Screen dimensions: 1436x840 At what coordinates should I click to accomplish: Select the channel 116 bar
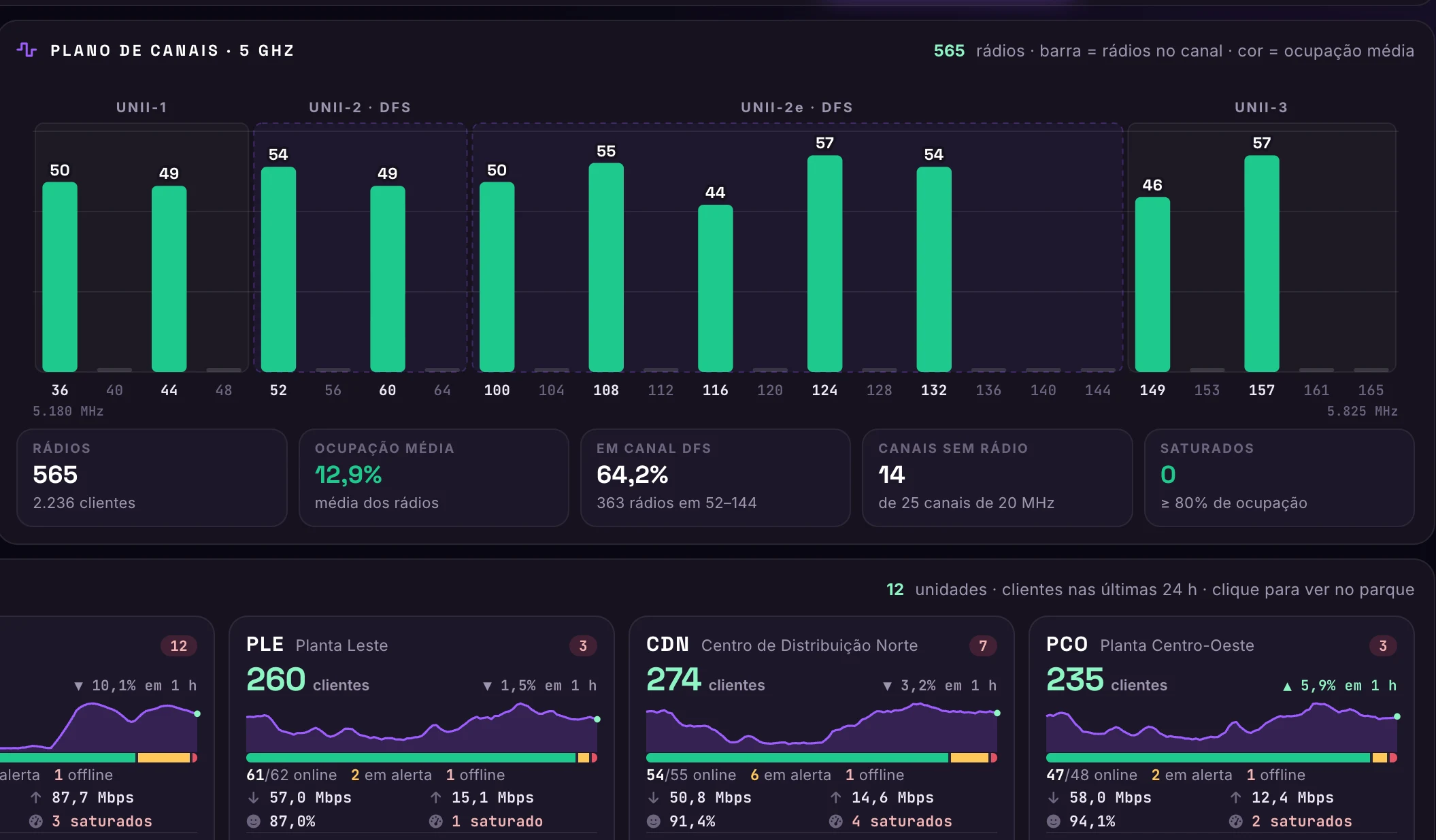tap(716, 288)
